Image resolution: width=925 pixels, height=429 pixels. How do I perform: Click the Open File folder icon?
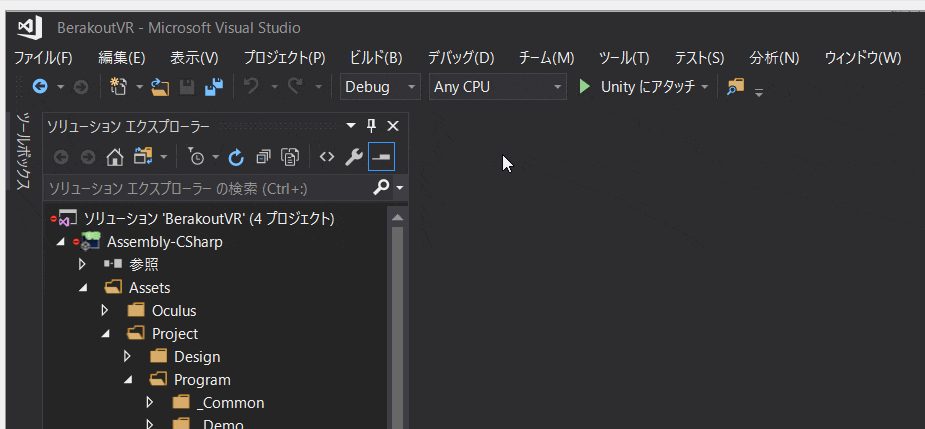tap(160, 87)
